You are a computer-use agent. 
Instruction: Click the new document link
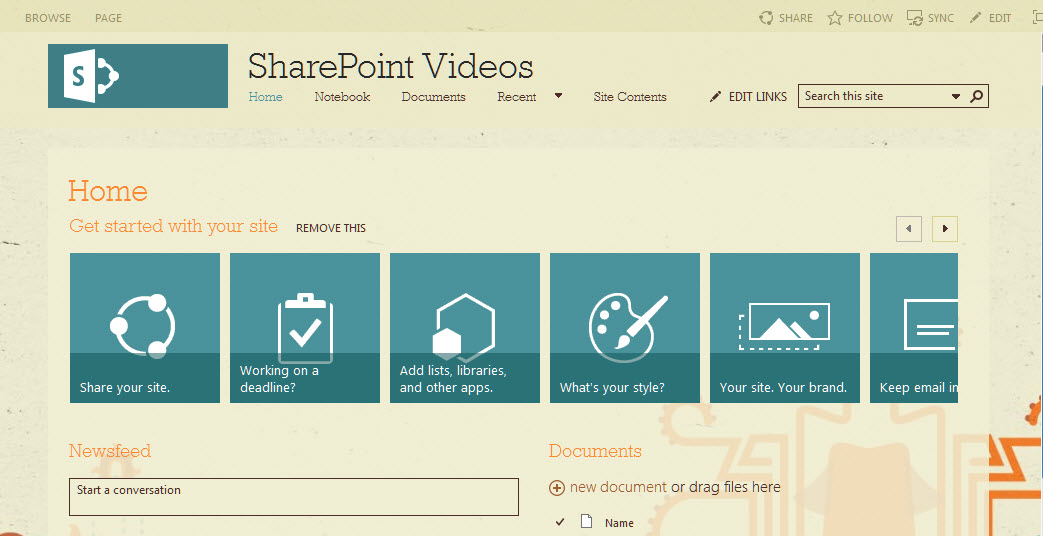tap(618, 487)
